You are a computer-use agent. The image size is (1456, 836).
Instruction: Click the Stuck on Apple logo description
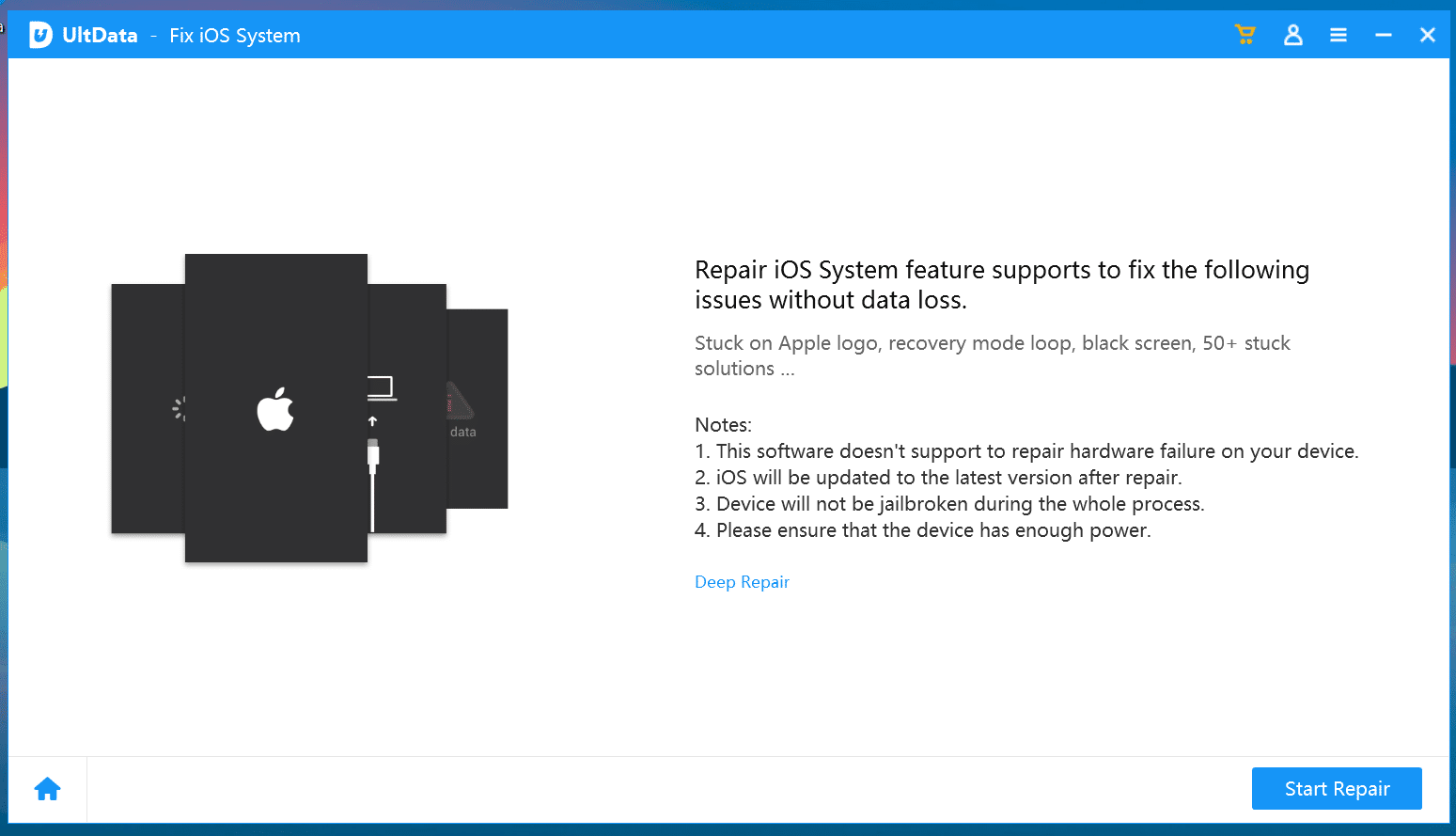click(x=993, y=355)
